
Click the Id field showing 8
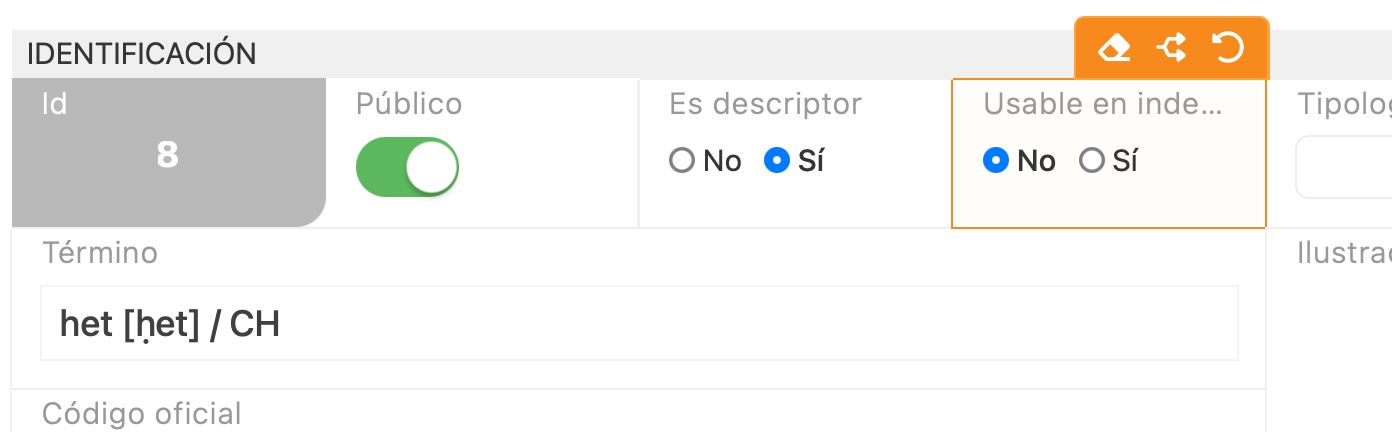[167, 155]
